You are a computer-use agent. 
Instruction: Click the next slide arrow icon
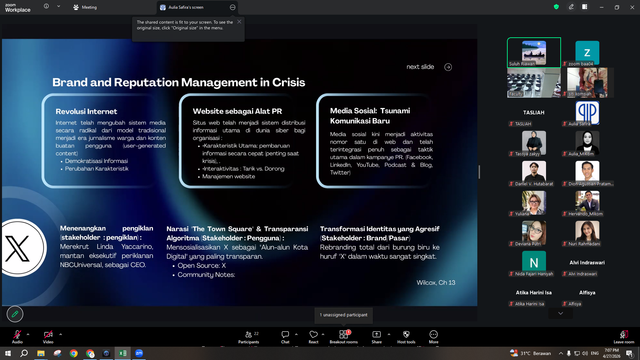[x=448, y=67]
